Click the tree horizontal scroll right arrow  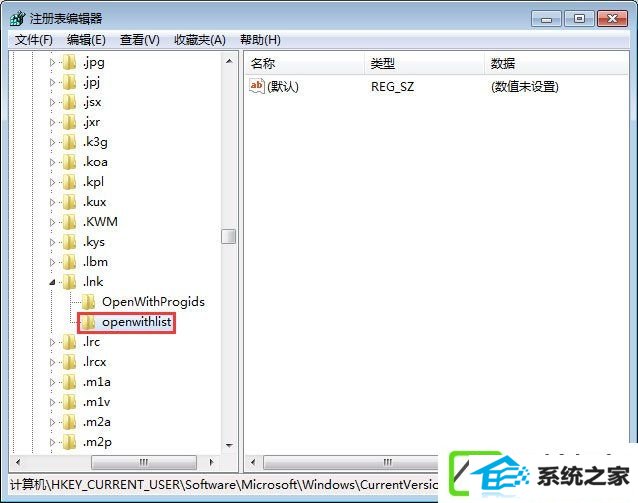pyautogui.click(x=212, y=462)
